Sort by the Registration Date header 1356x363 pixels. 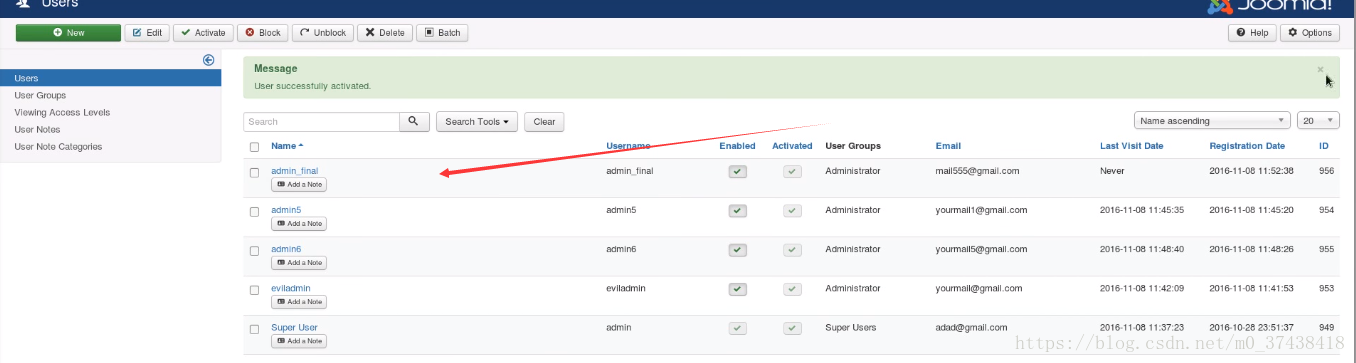click(1247, 146)
